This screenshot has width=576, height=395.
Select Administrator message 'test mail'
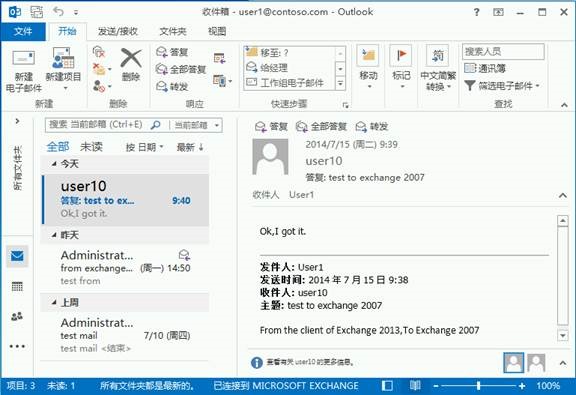[125, 335]
